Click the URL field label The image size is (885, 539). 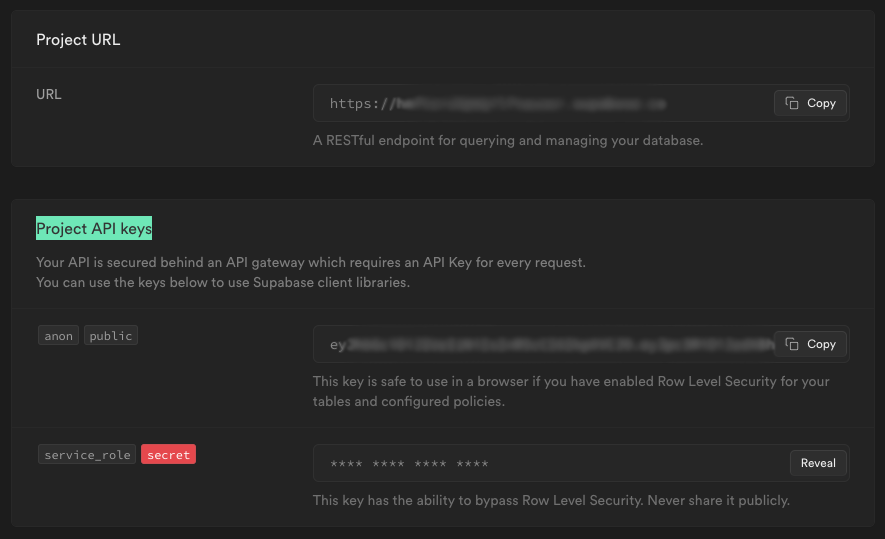49,94
